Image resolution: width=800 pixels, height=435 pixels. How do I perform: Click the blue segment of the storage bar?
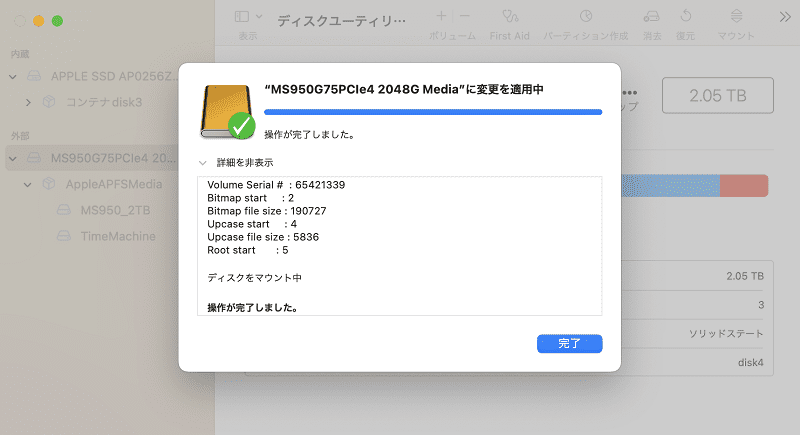click(670, 186)
